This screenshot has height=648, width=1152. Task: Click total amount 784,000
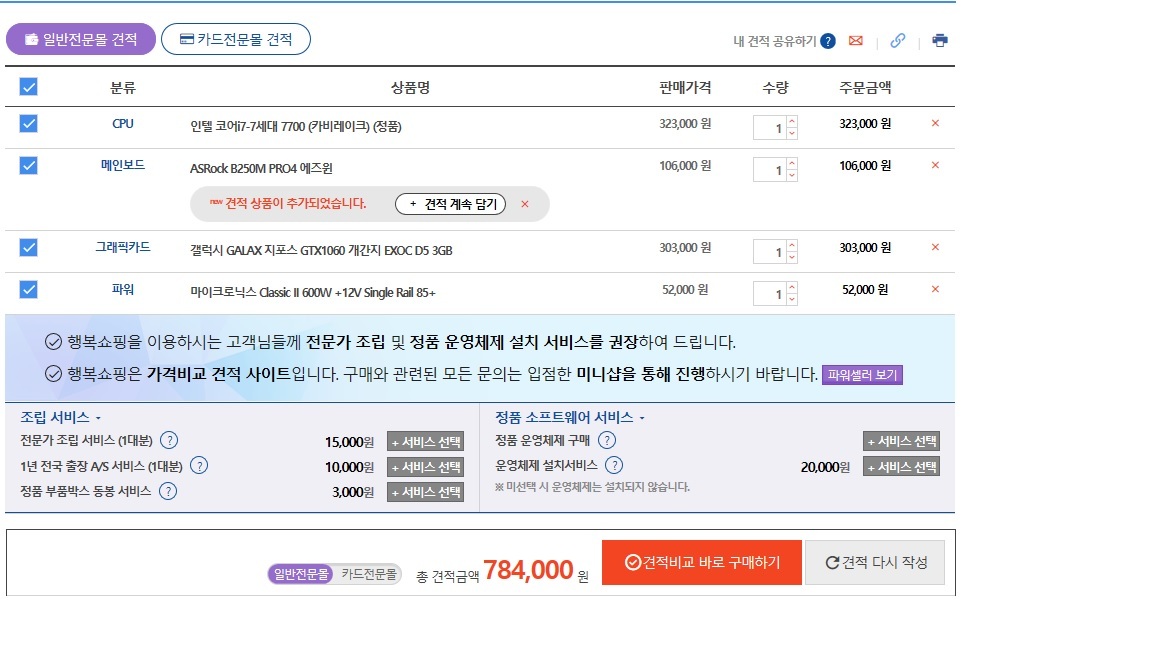pyautogui.click(x=528, y=570)
